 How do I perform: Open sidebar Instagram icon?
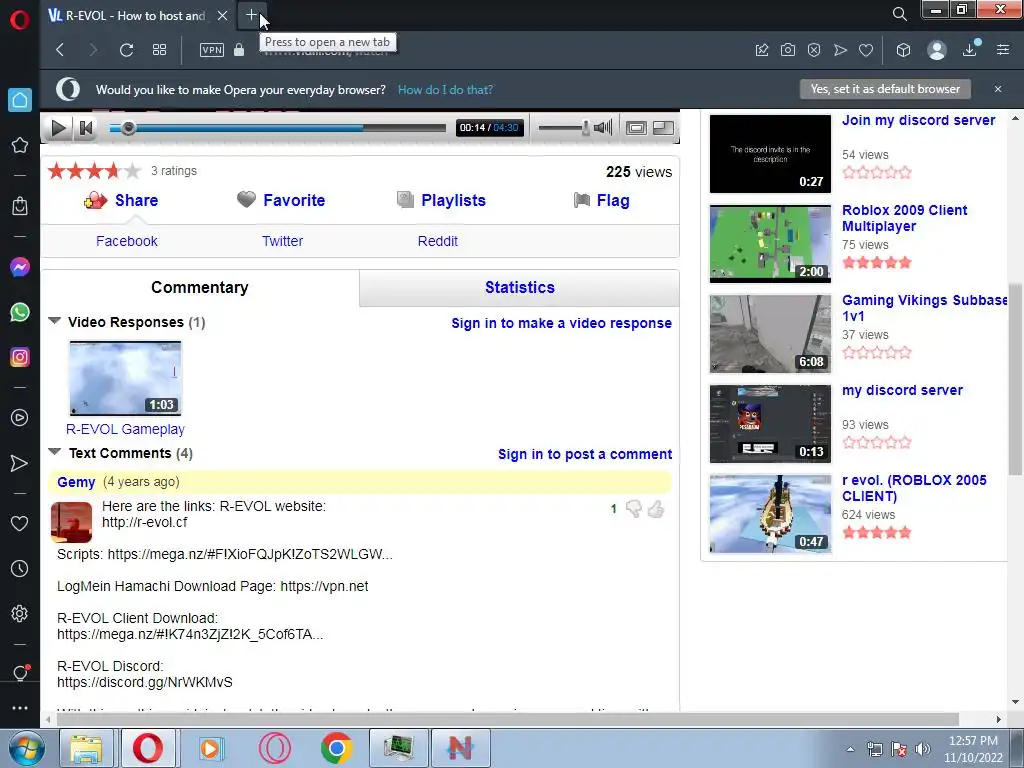20,357
